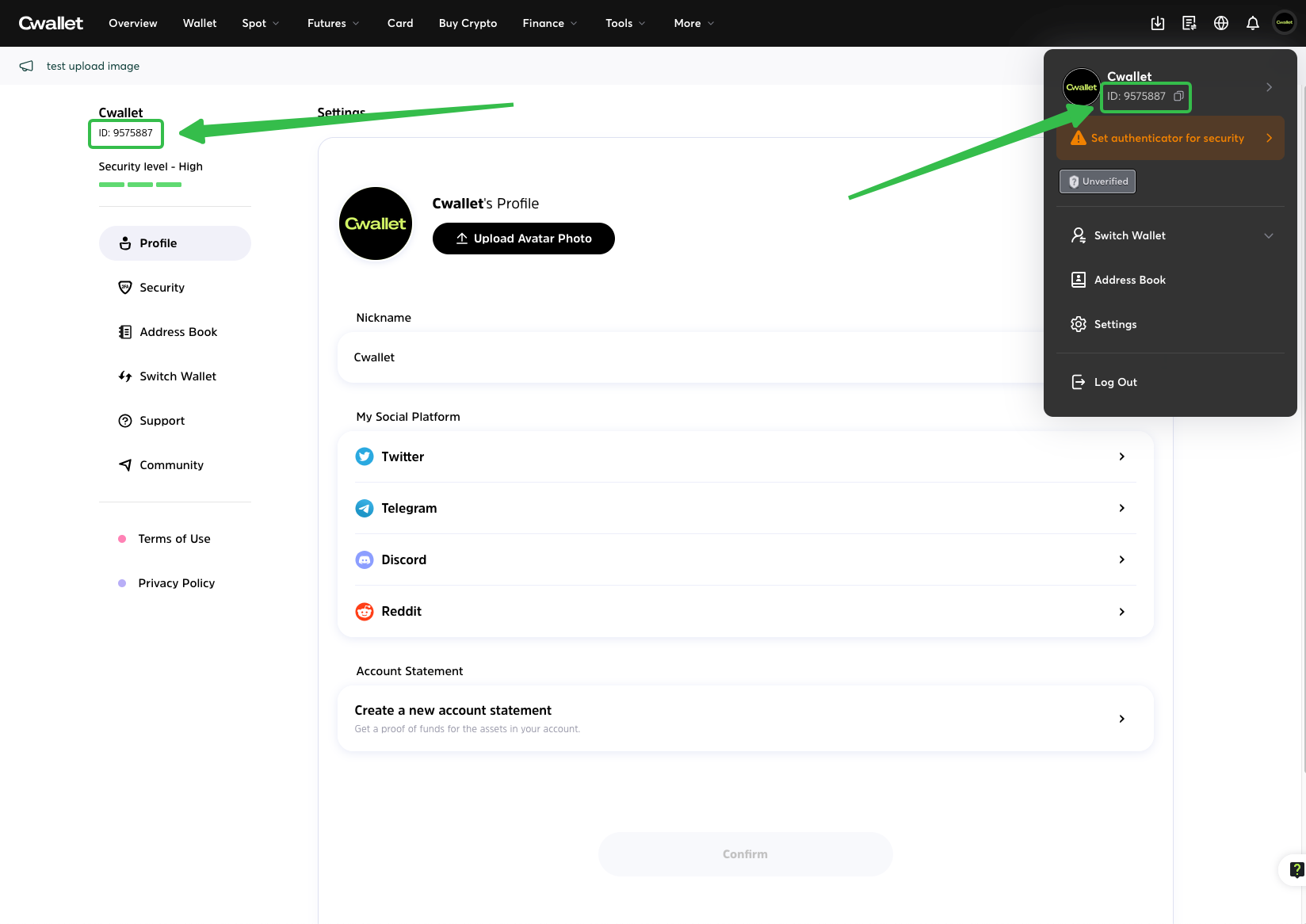
Task: Open the notifications bell icon
Action: 1252,23
